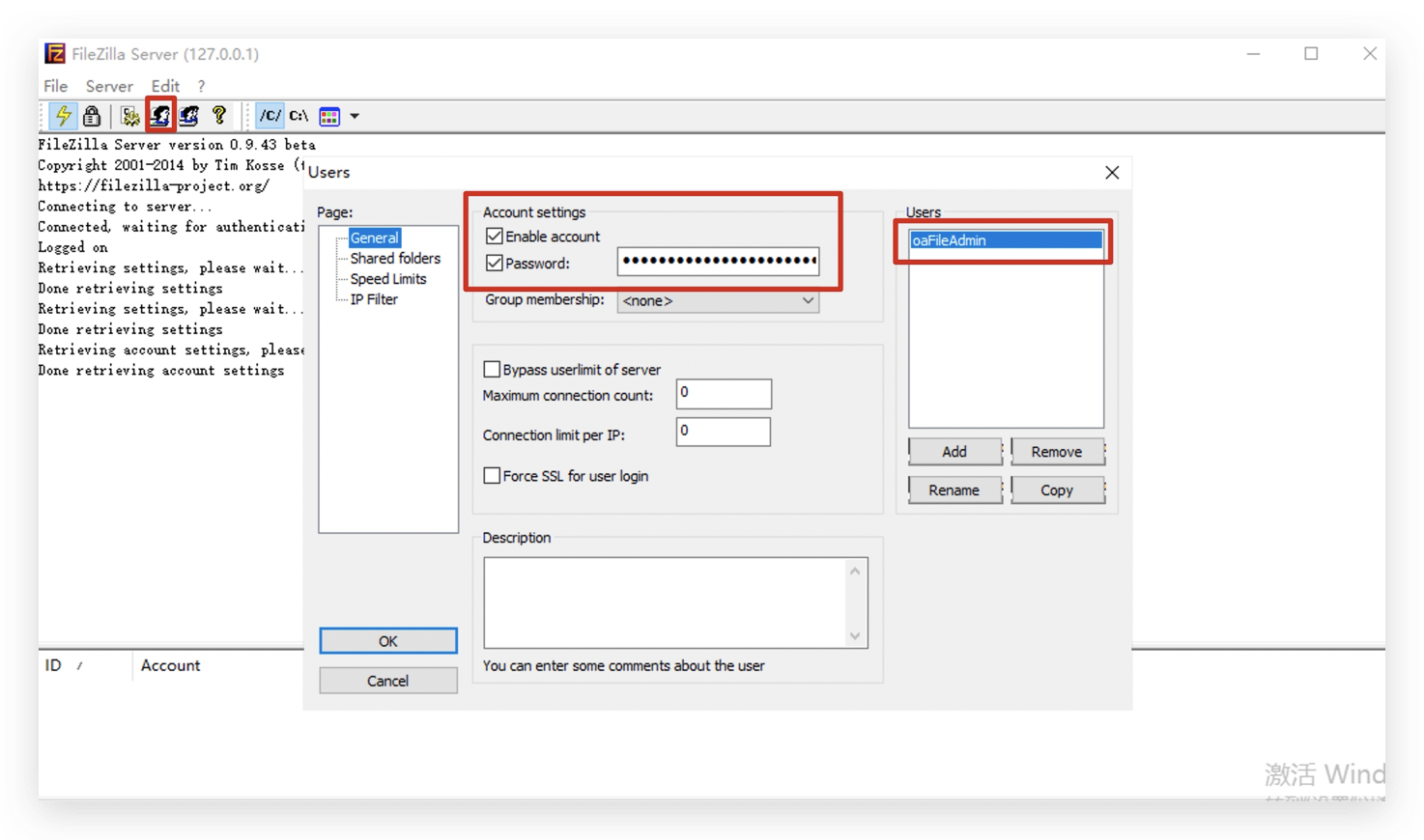Image resolution: width=1424 pixels, height=840 pixels.
Task: Click the masked password input field
Action: pyautogui.click(x=717, y=262)
